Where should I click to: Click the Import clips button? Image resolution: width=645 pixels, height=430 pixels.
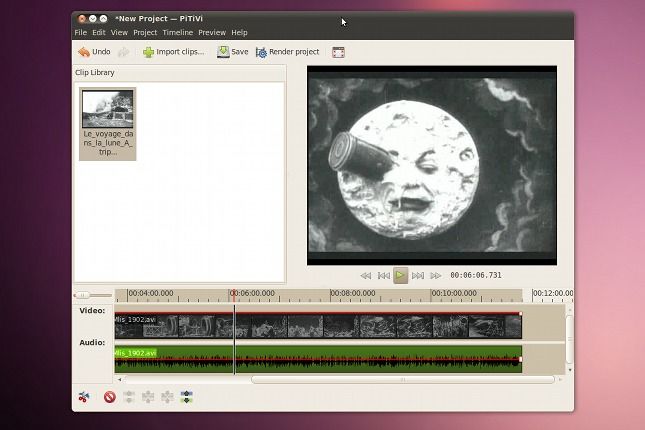[173, 52]
